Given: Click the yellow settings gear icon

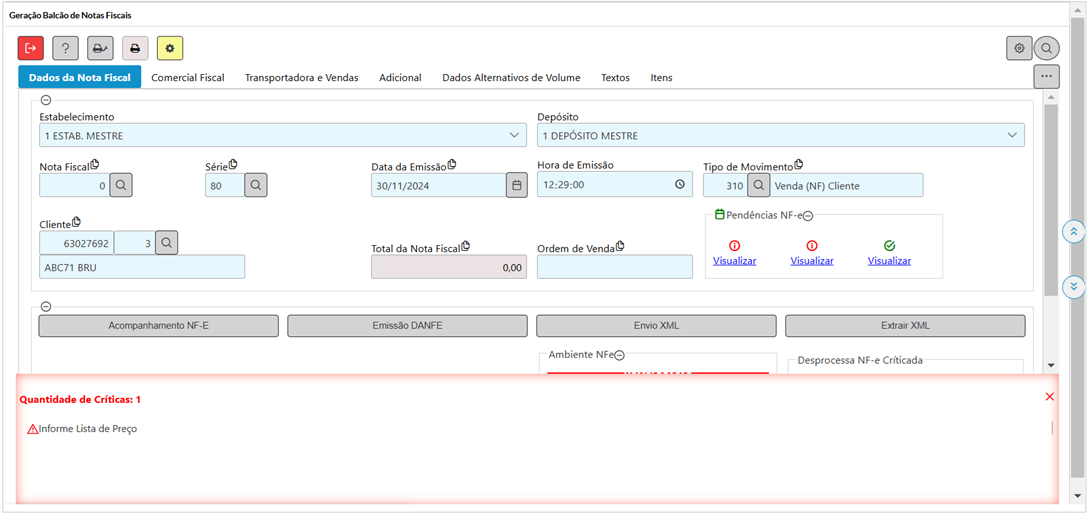Looking at the screenshot, I should [170, 48].
